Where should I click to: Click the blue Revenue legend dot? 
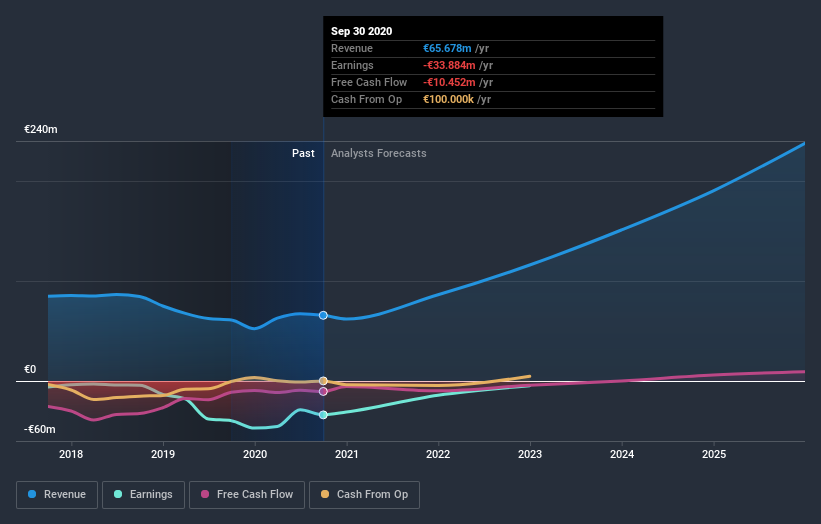point(32,494)
